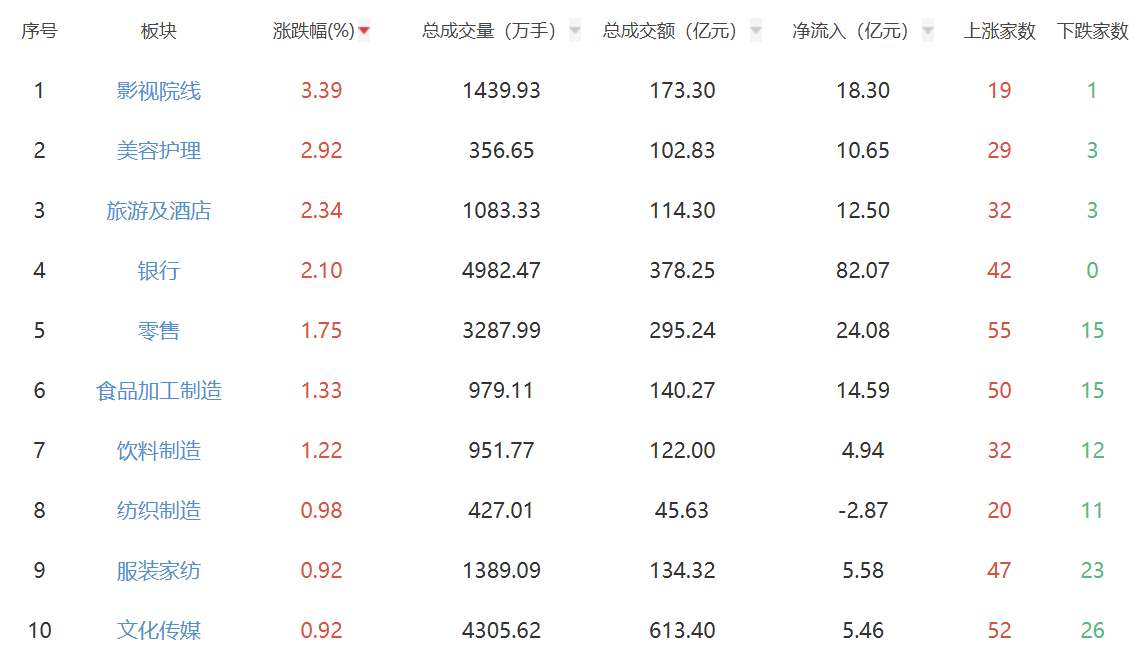The height and width of the screenshot is (667, 1143).
Task: Click the 净流入（亿元）header label
Action: tap(850, 31)
